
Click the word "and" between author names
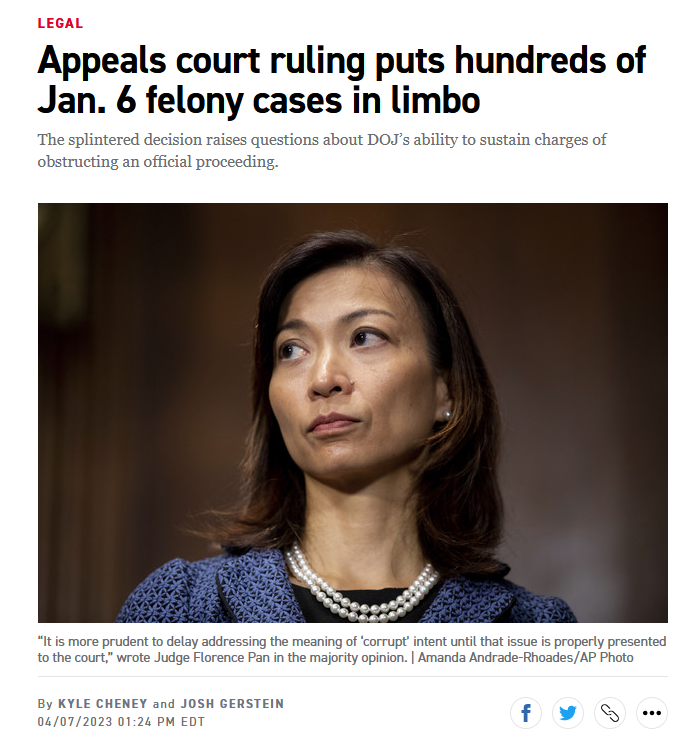164,704
